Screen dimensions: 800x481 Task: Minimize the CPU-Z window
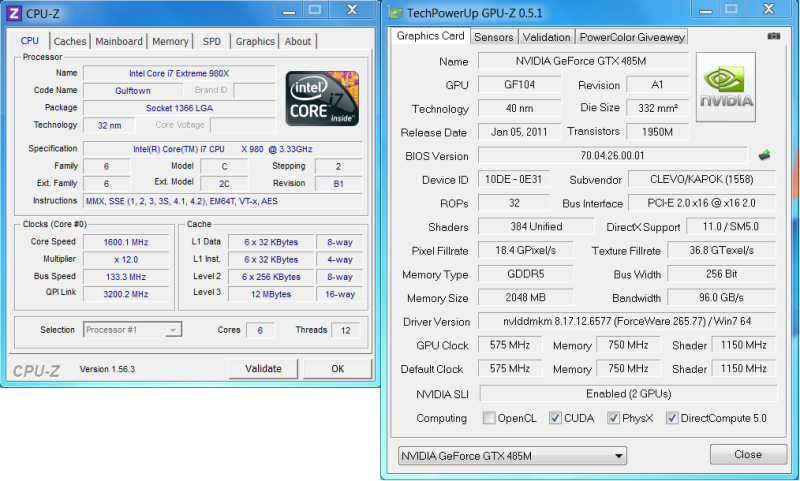(289, 10)
